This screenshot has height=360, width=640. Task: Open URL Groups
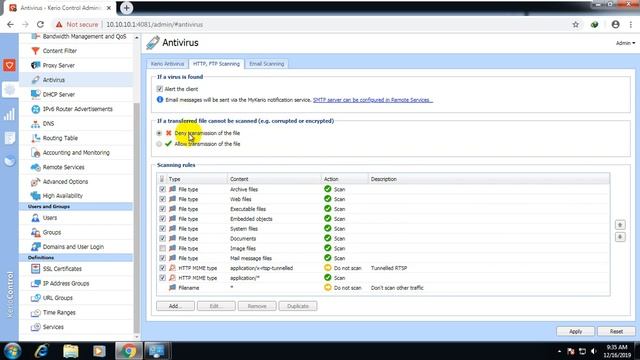coord(58,298)
